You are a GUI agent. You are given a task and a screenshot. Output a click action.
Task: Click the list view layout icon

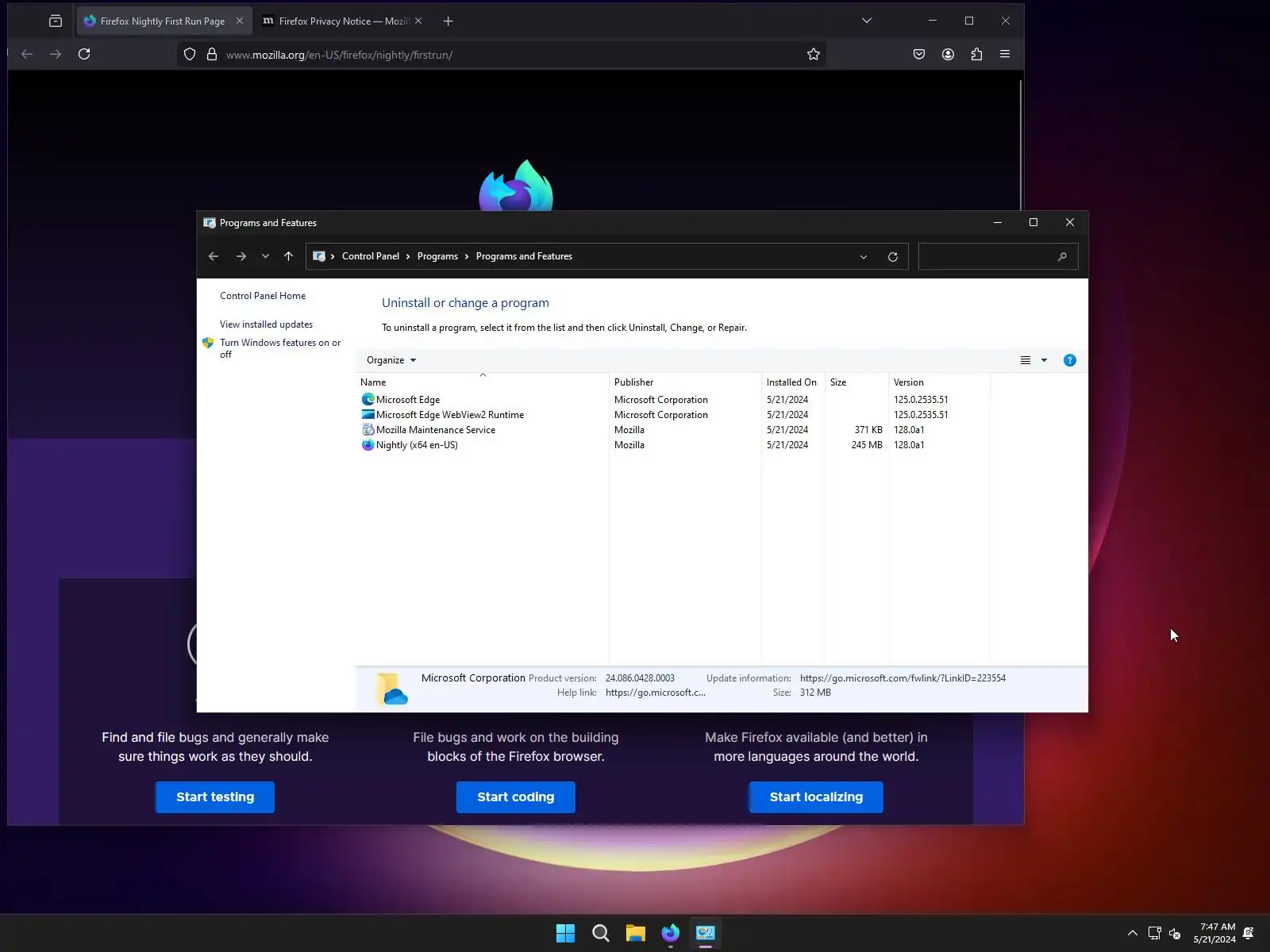[1026, 360]
